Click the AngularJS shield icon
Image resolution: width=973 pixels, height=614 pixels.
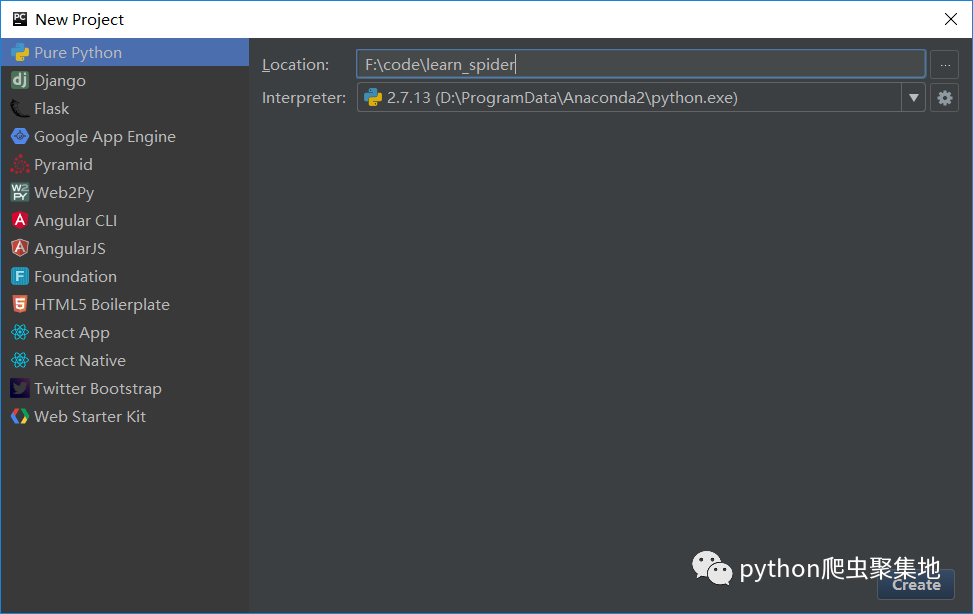(x=20, y=248)
